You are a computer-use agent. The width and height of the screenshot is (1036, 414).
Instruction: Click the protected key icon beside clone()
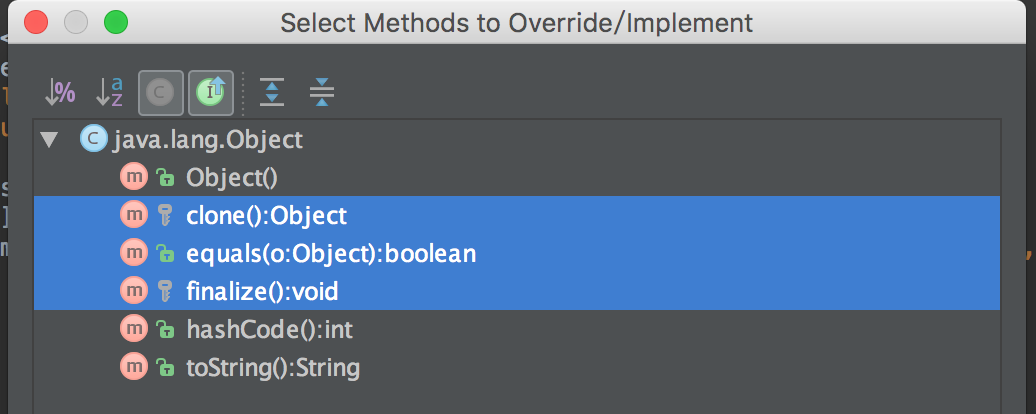click(x=166, y=216)
